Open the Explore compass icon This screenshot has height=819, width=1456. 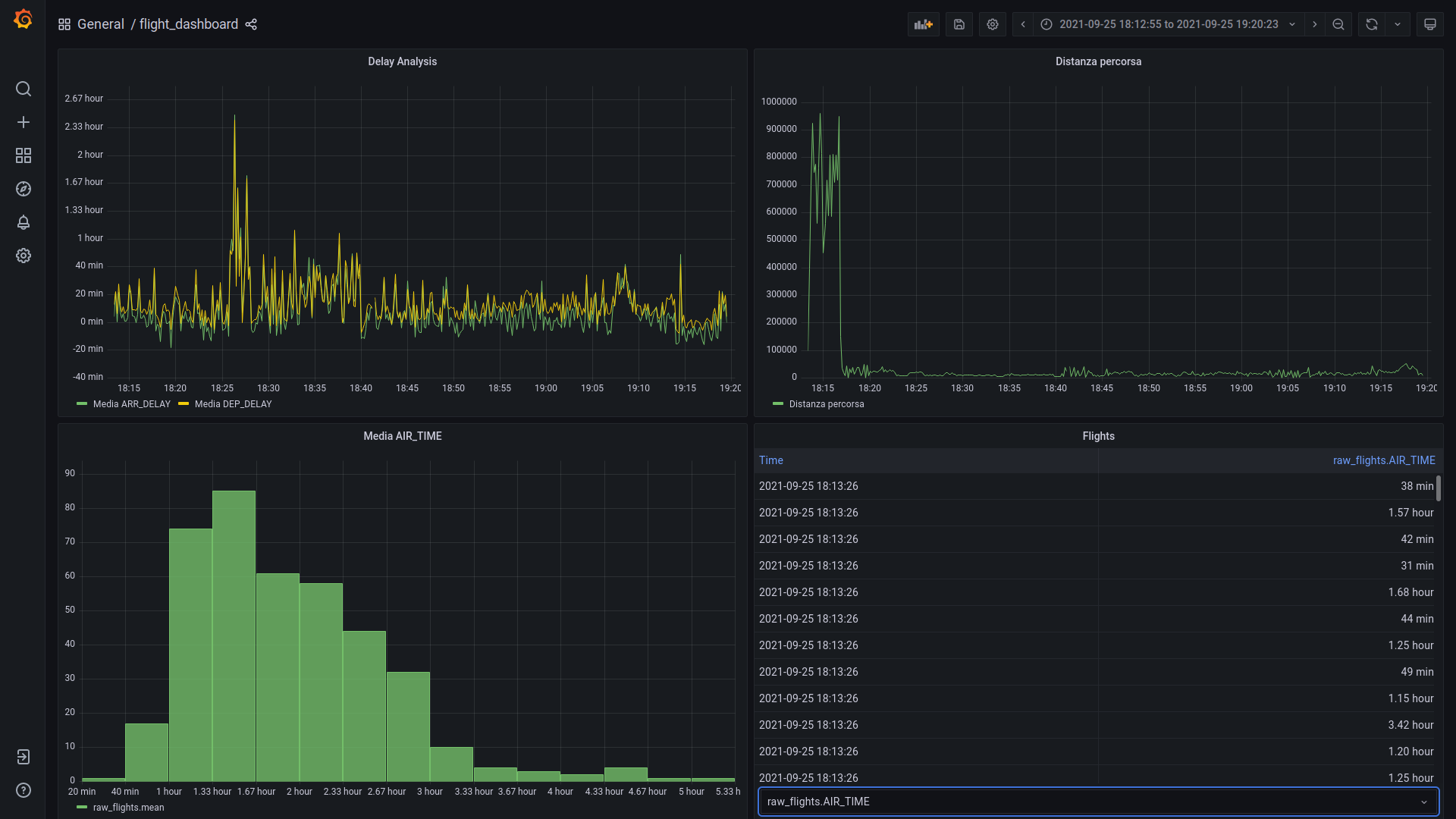24,189
